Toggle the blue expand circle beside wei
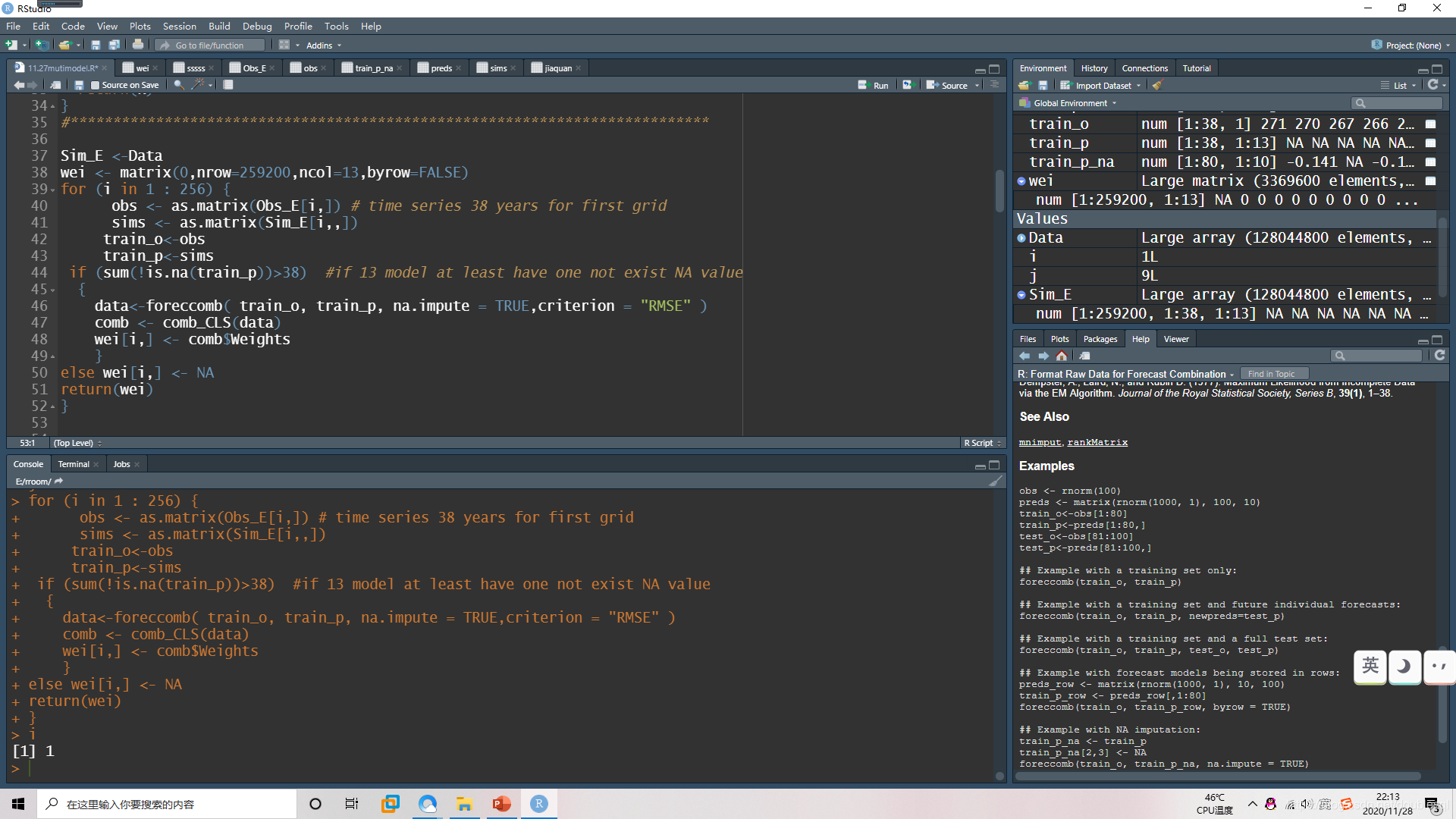 [x=1021, y=181]
